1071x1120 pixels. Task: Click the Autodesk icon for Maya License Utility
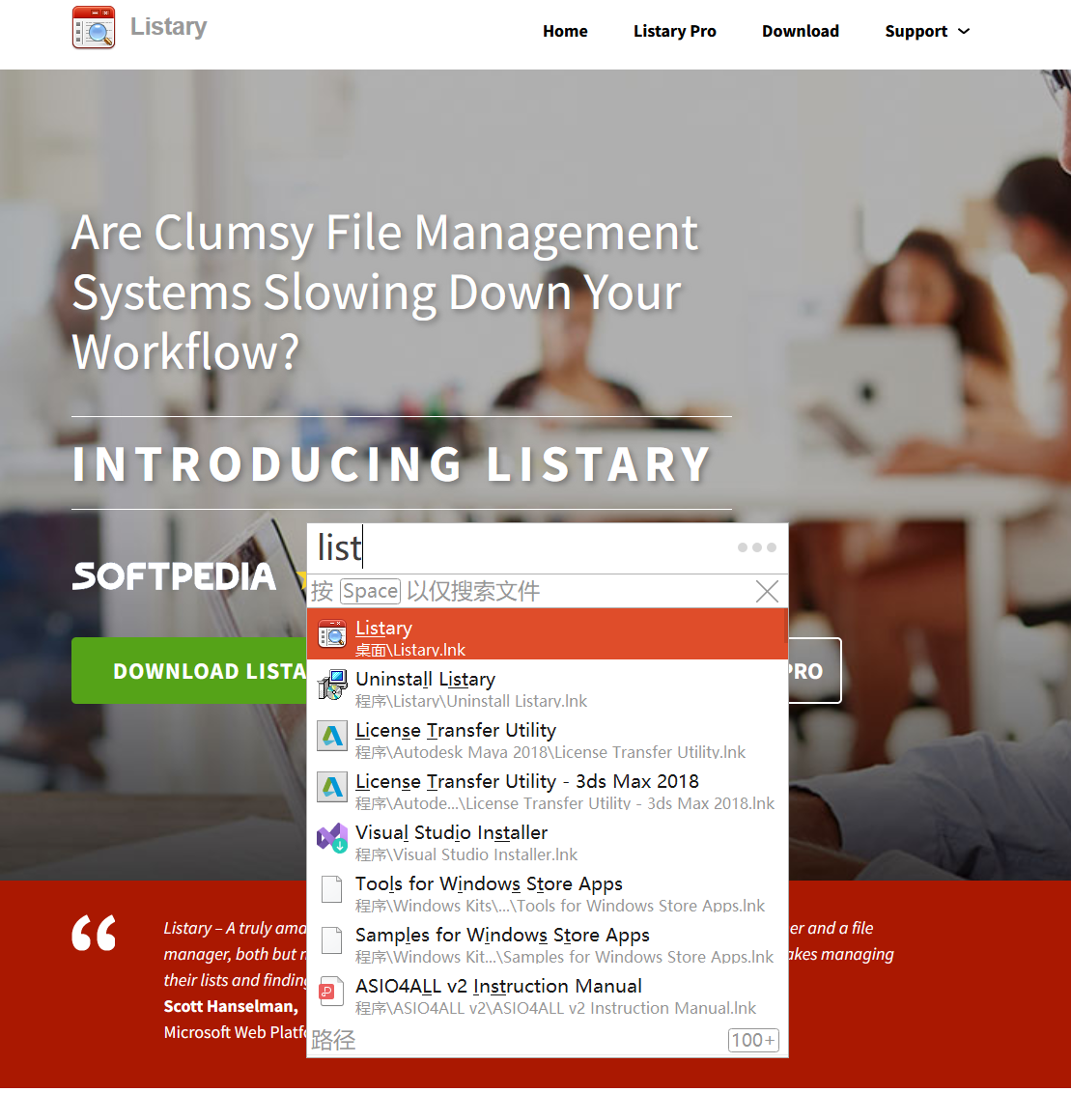pyautogui.click(x=332, y=737)
